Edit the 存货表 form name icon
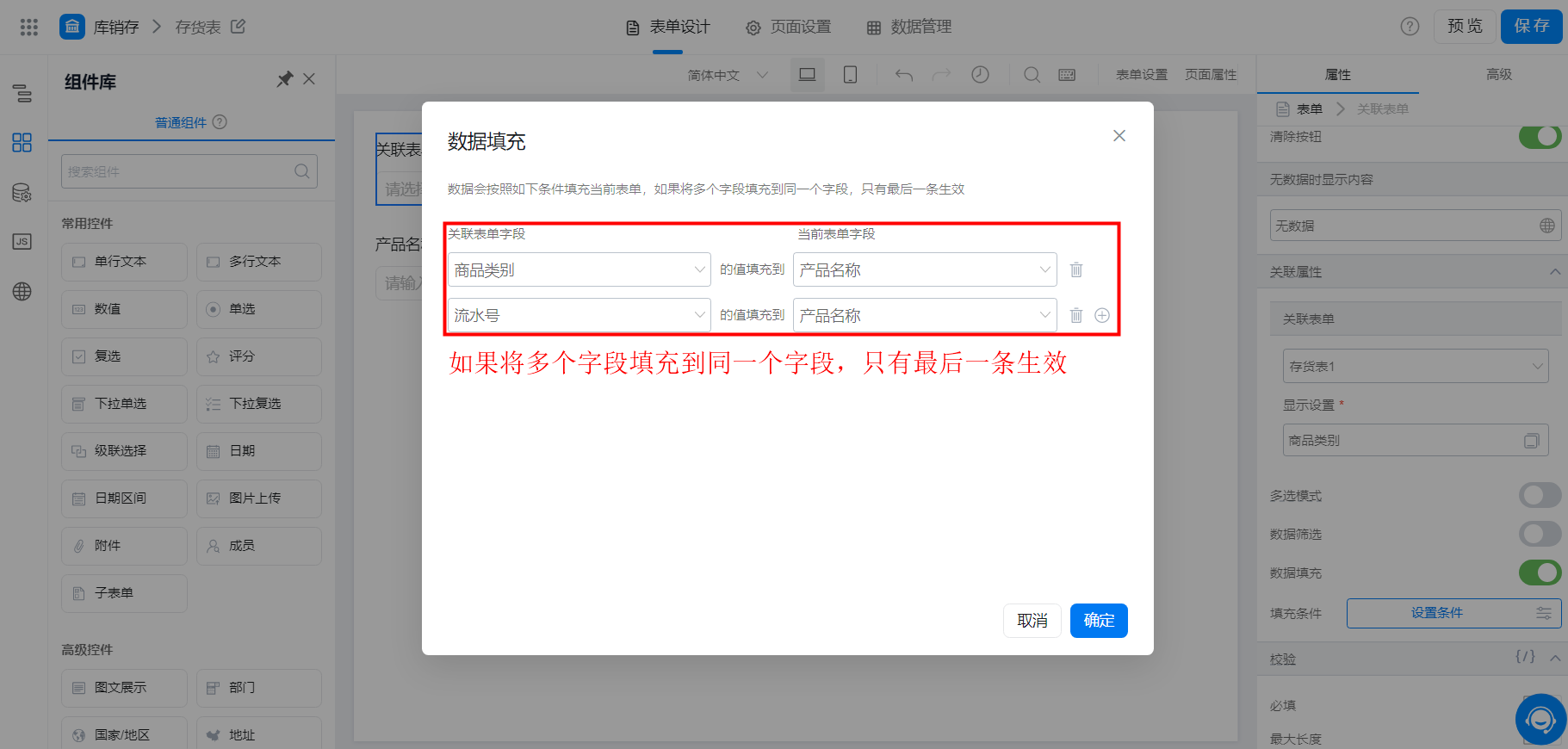This screenshot has height=749, width=1568. pyautogui.click(x=239, y=27)
